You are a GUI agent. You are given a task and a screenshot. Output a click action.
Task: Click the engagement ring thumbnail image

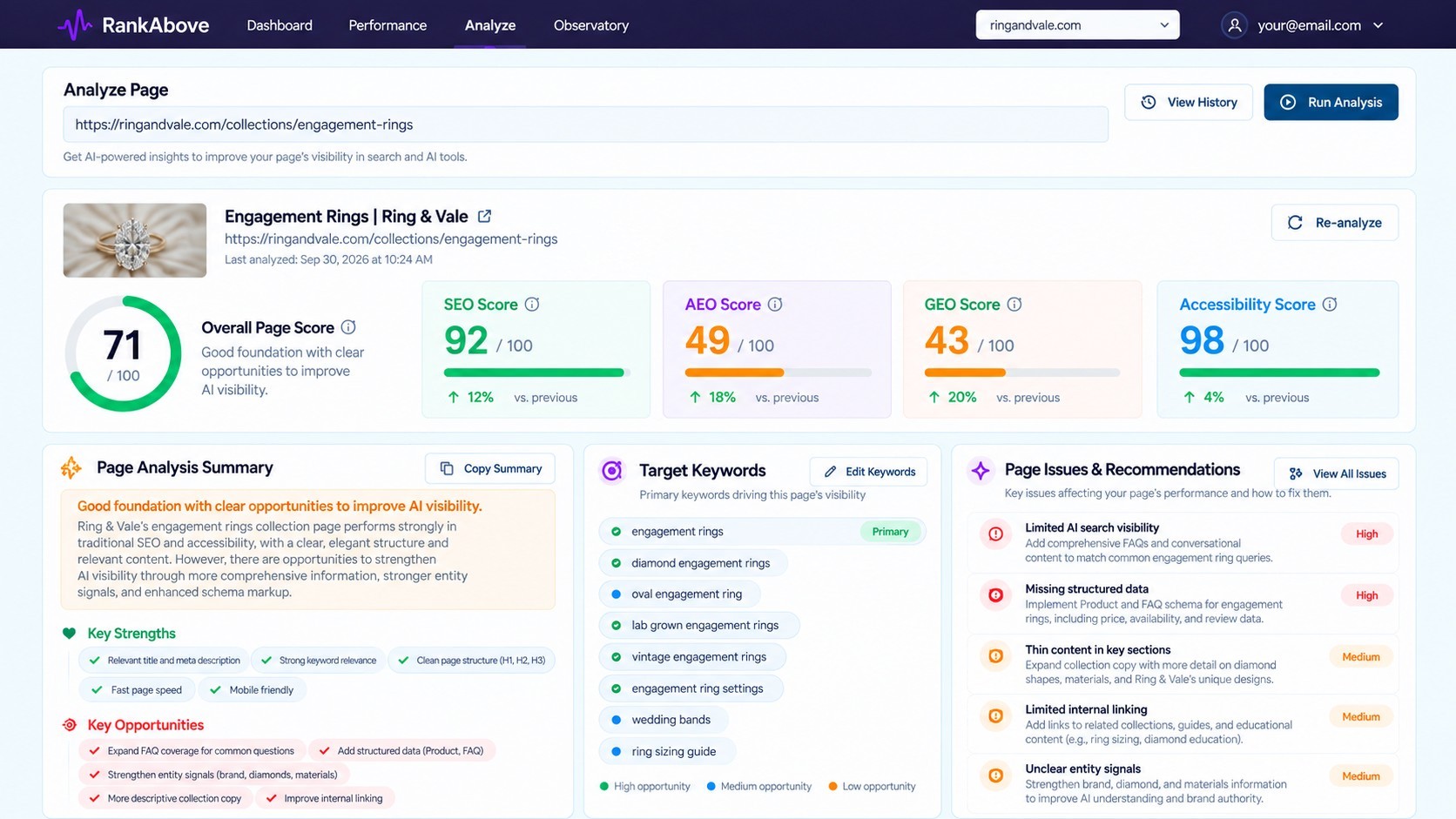[x=135, y=240]
